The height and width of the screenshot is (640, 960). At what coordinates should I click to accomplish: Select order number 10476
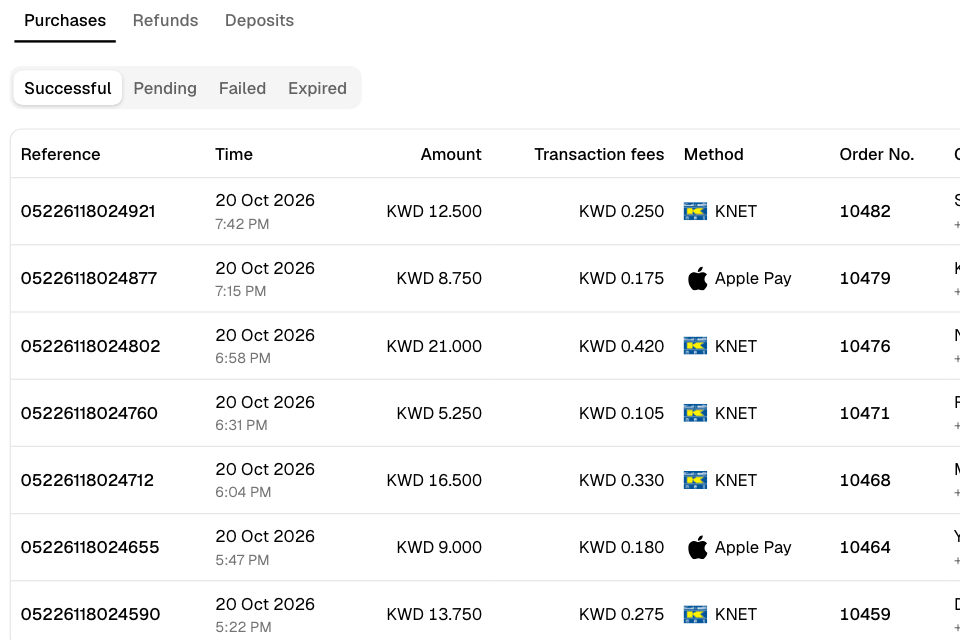coord(864,346)
